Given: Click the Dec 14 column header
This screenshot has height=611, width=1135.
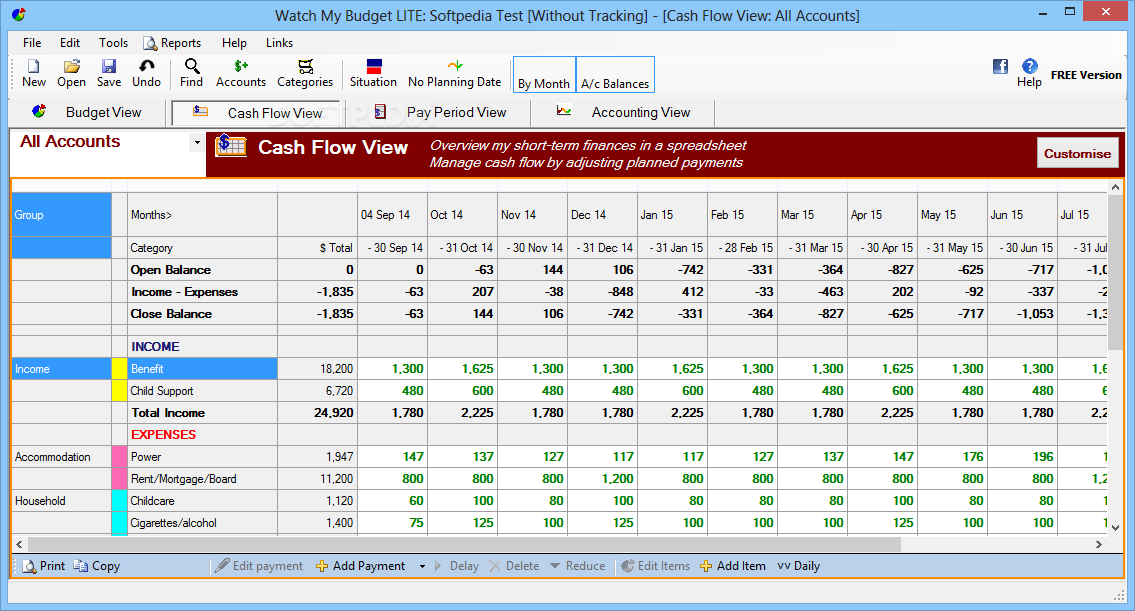Looking at the screenshot, I should 602,214.
